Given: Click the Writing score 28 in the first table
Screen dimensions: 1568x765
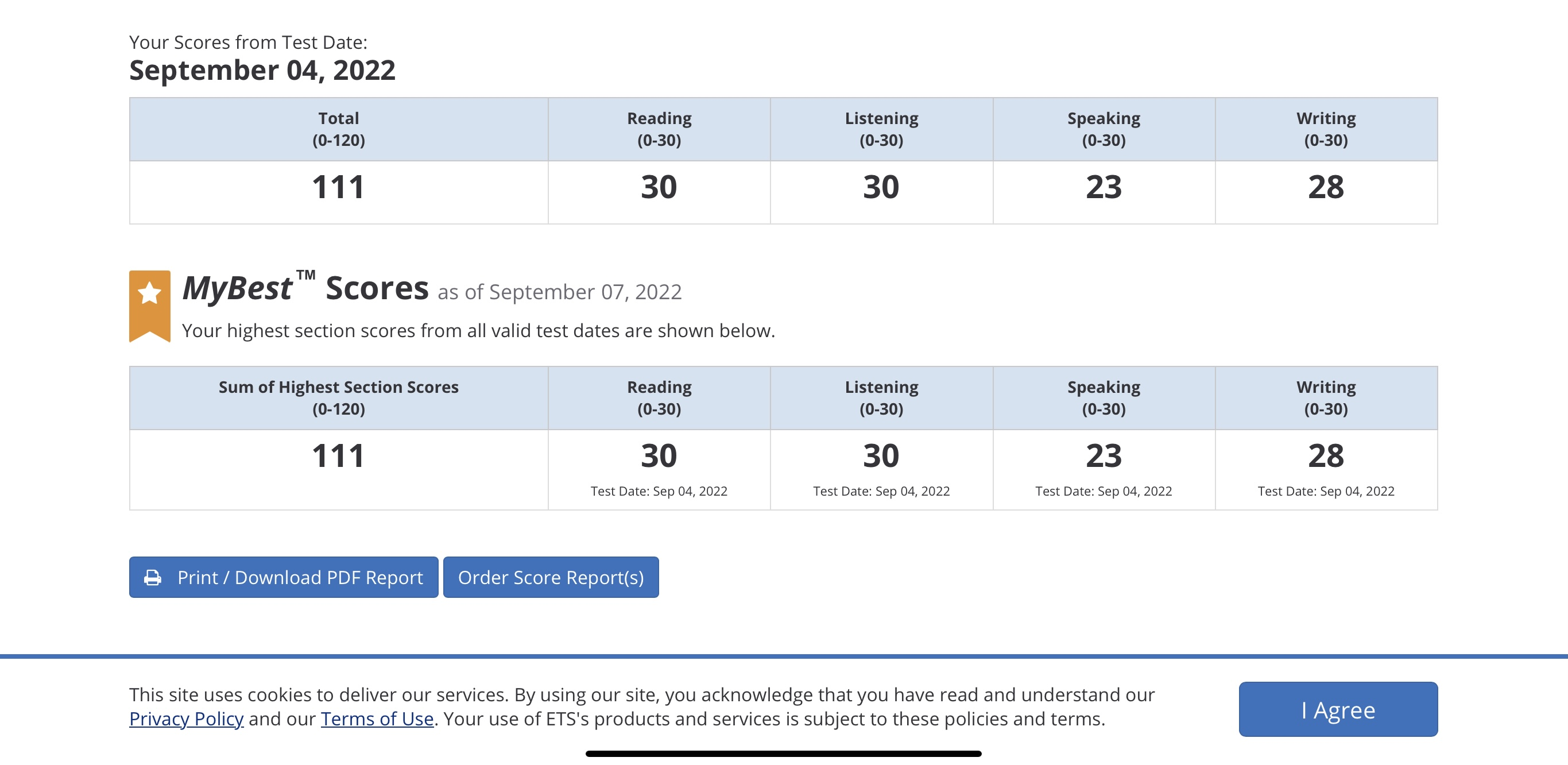Looking at the screenshot, I should (x=1326, y=187).
